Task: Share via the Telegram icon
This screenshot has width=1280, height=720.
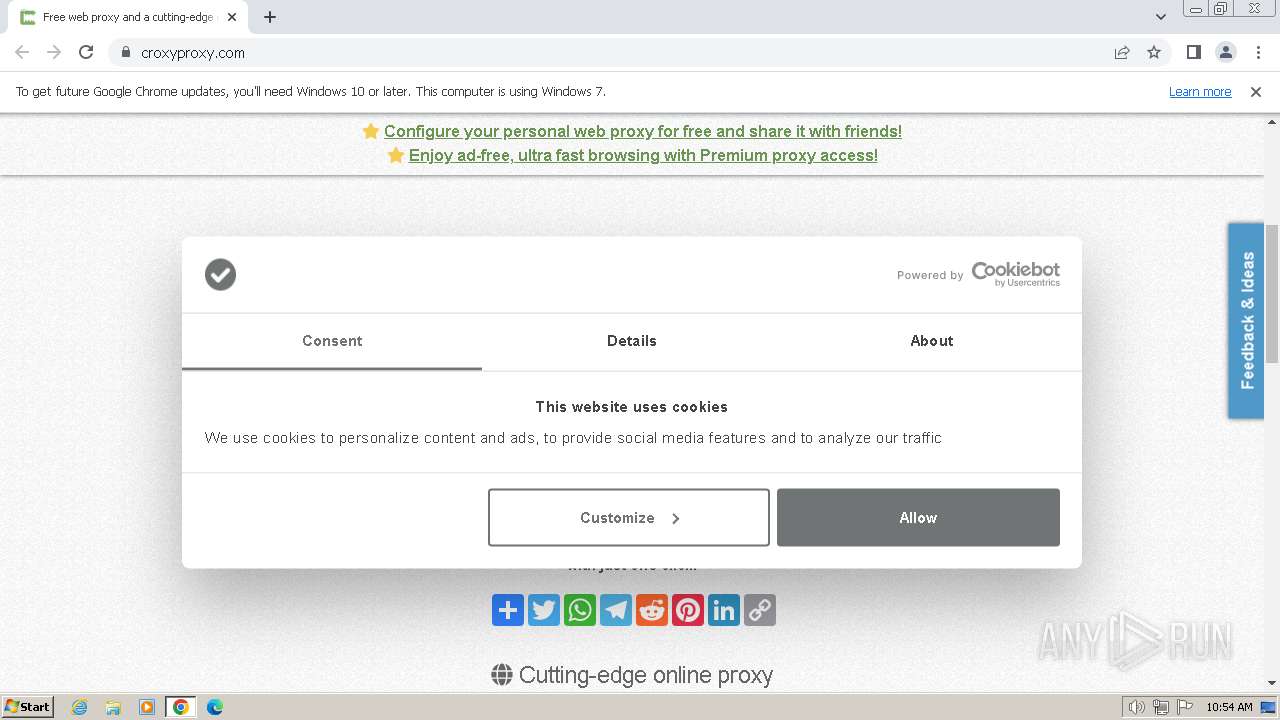Action: click(616, 610)
